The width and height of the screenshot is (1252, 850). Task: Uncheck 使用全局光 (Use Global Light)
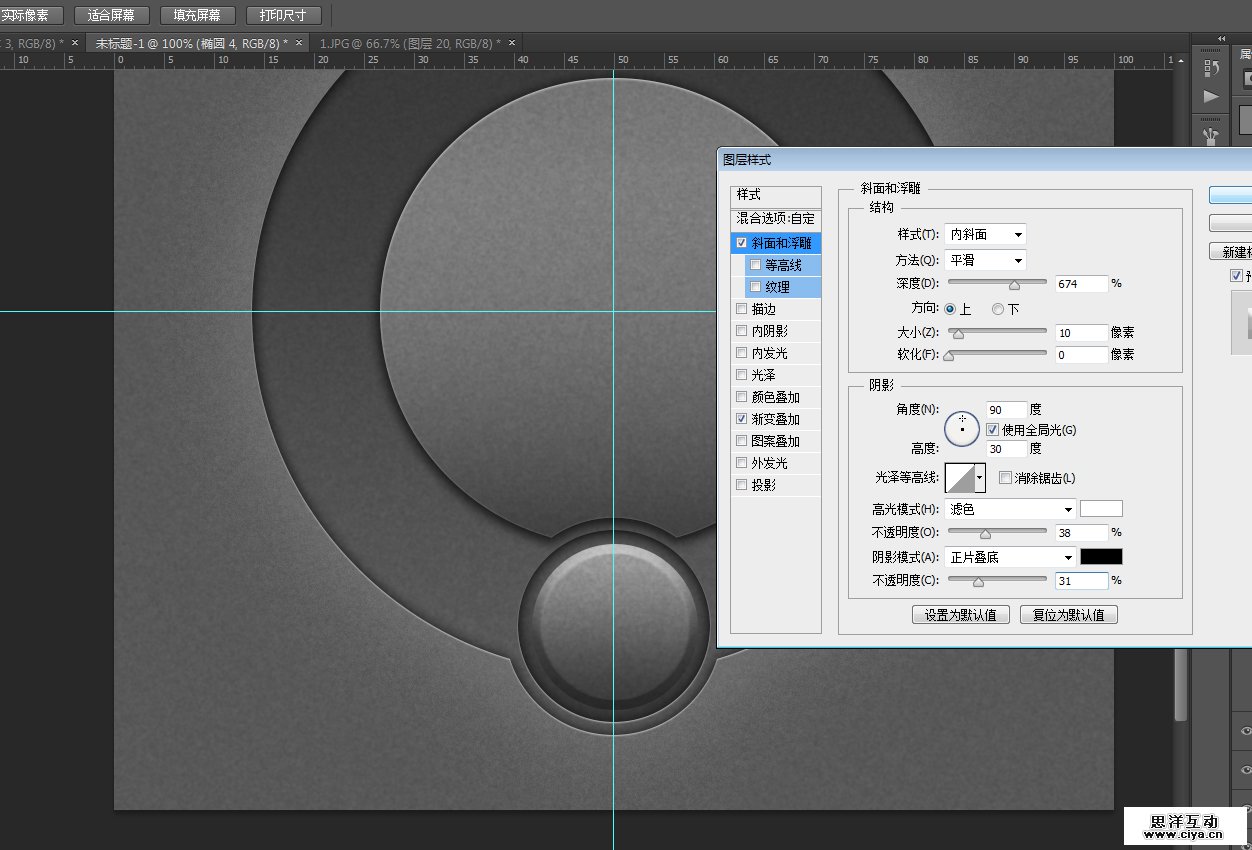(x=992, y=430)
